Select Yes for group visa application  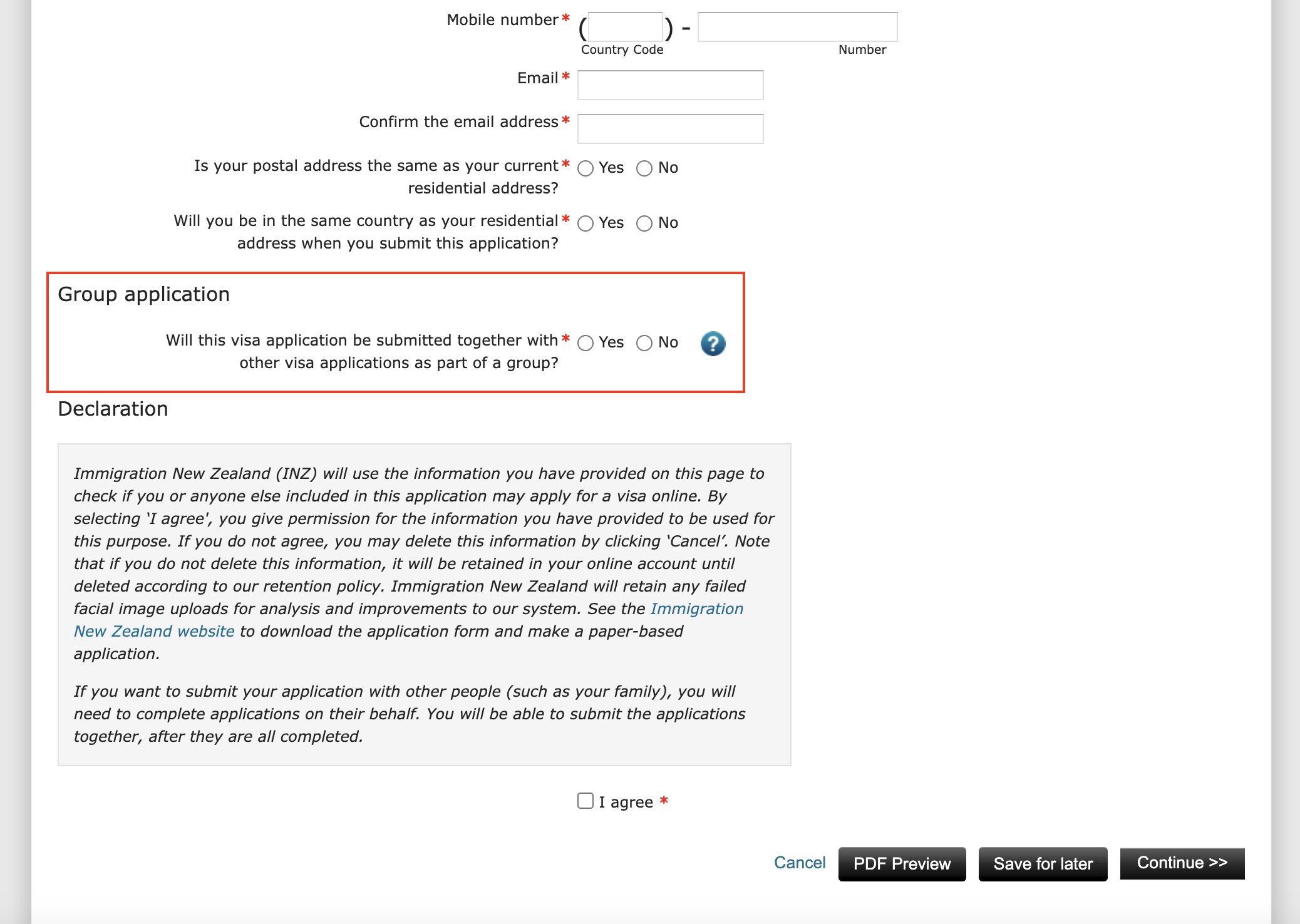click(x=586, y=343)
